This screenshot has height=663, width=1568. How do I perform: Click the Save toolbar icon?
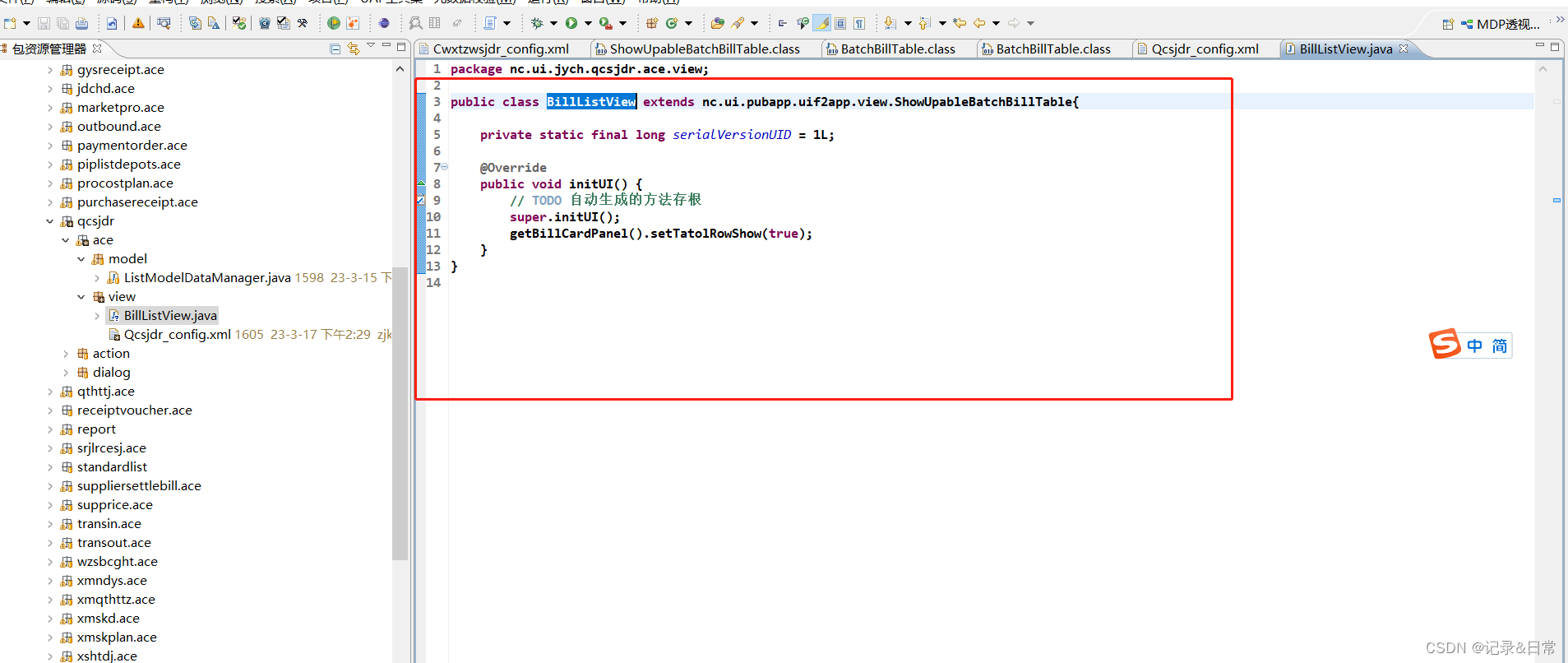(44, 23)
